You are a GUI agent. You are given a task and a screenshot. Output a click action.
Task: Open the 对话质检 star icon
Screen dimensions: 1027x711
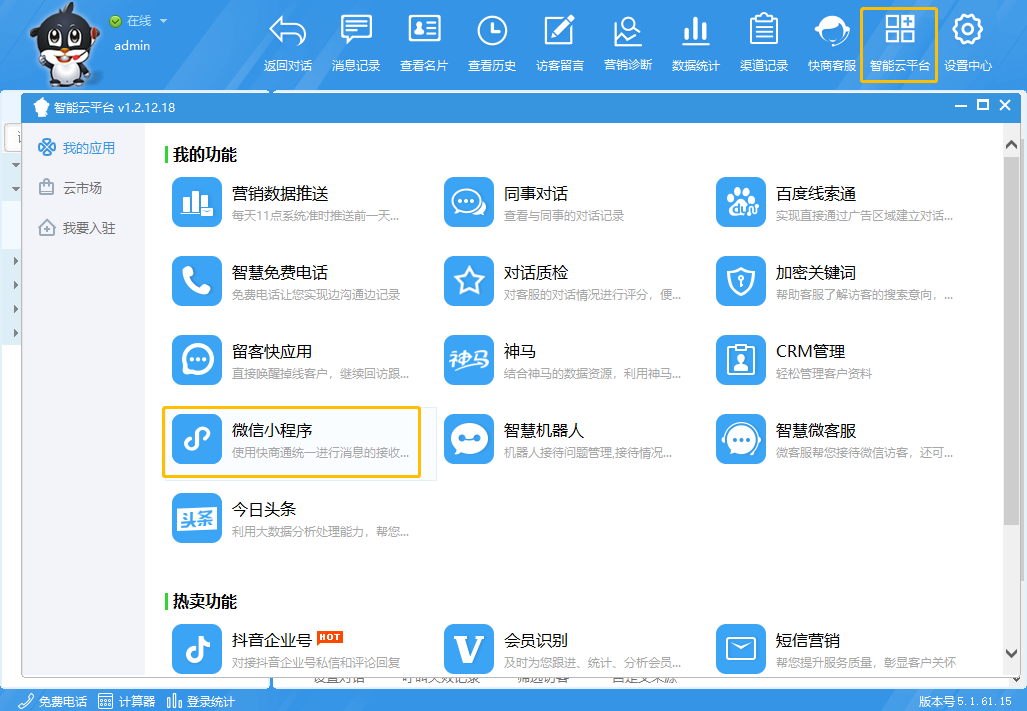pos(469,281)
